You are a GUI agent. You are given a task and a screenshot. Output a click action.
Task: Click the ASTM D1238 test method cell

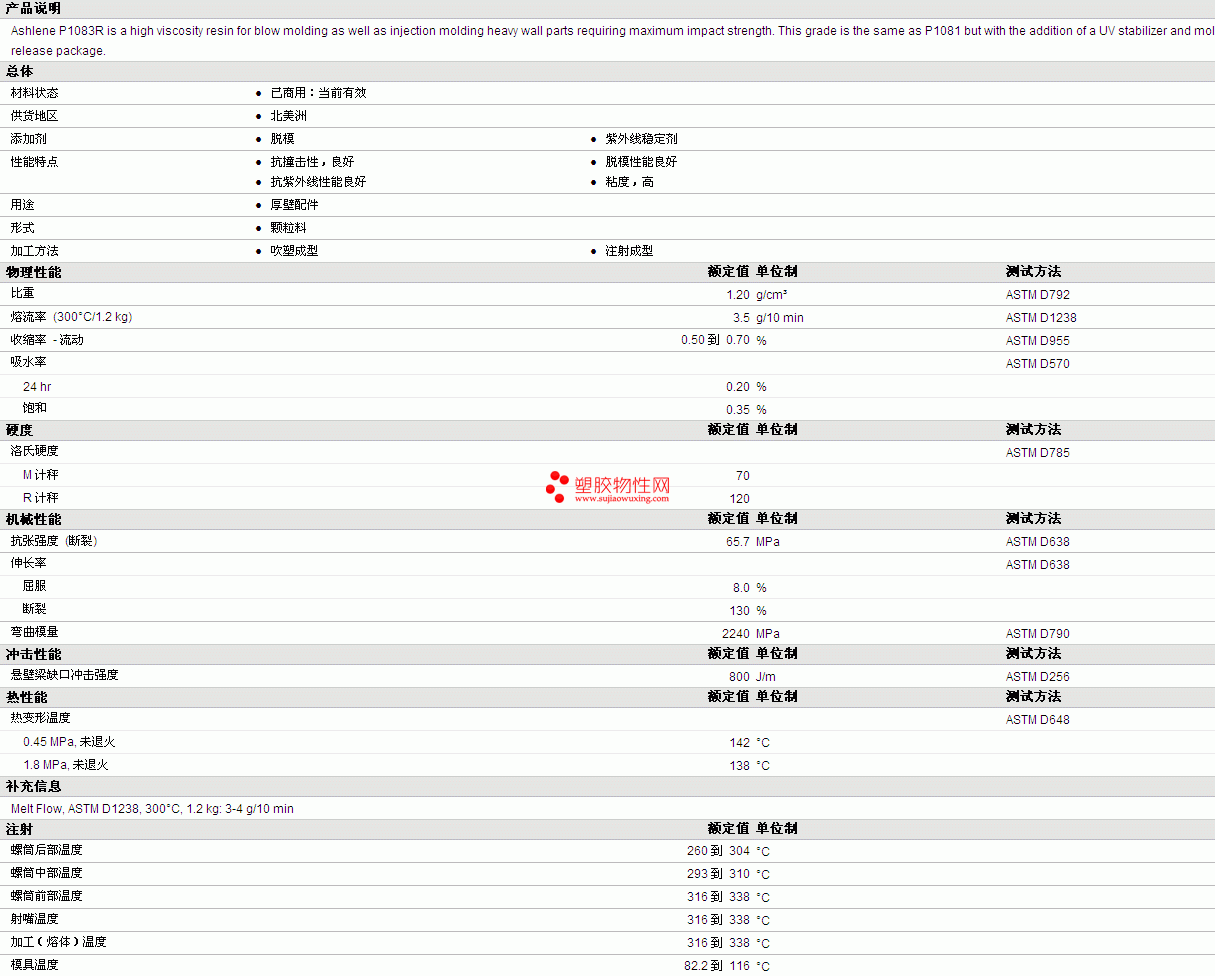click(x=1041, y=318)
